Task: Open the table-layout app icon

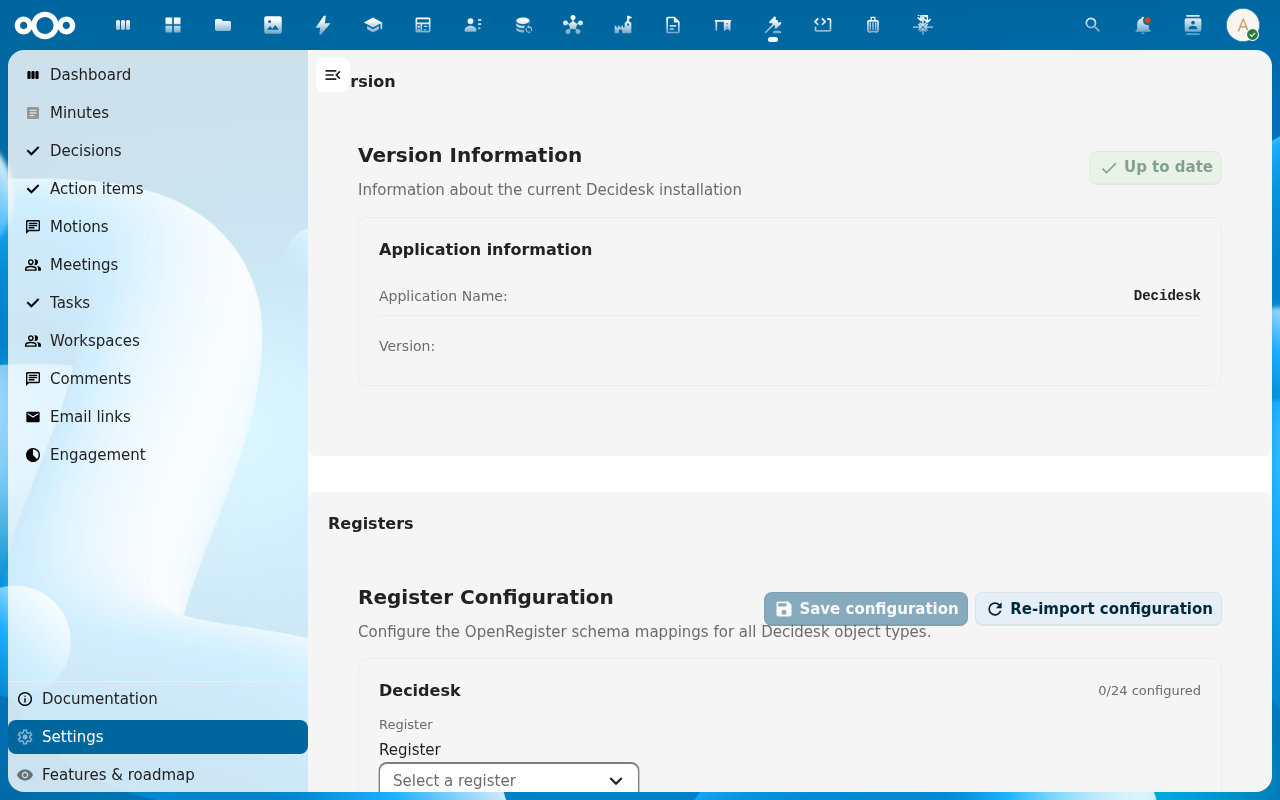Action: pyautogui.click(x=423, y=25)
